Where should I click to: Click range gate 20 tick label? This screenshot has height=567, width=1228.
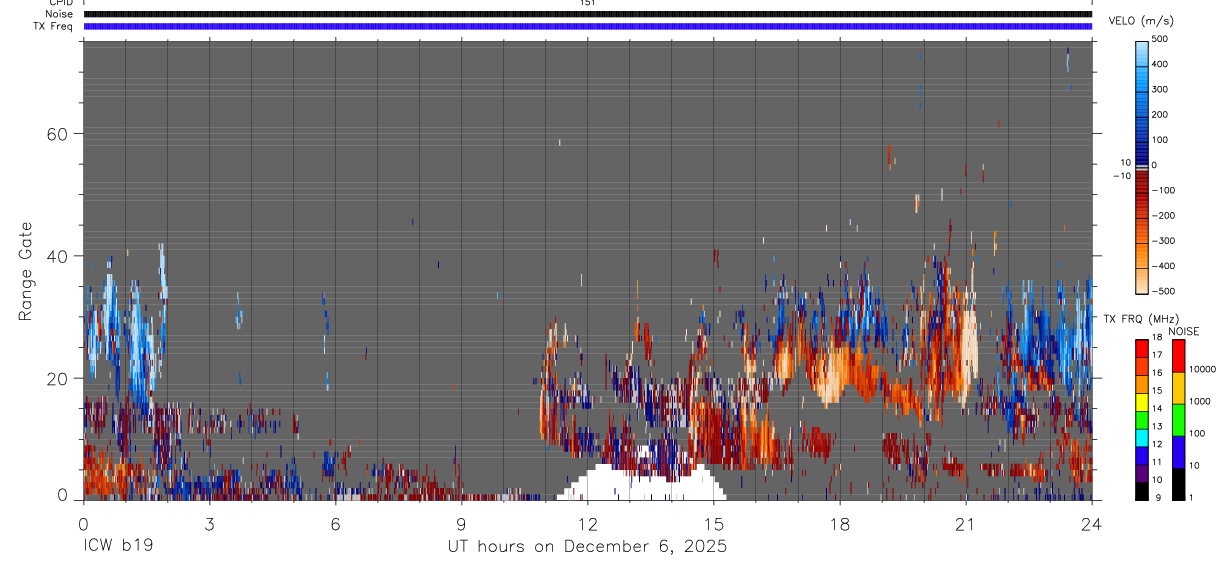click(x=56, y=379)
